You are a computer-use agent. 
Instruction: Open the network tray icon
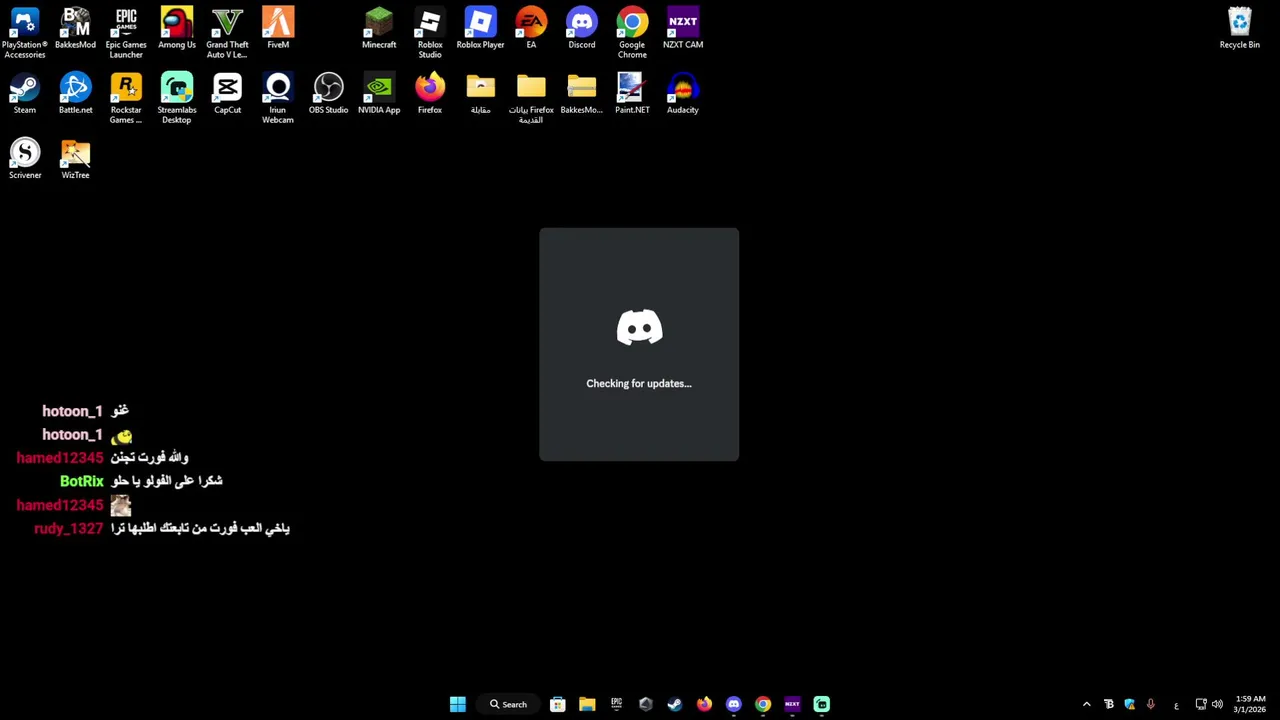(1201, 704)
